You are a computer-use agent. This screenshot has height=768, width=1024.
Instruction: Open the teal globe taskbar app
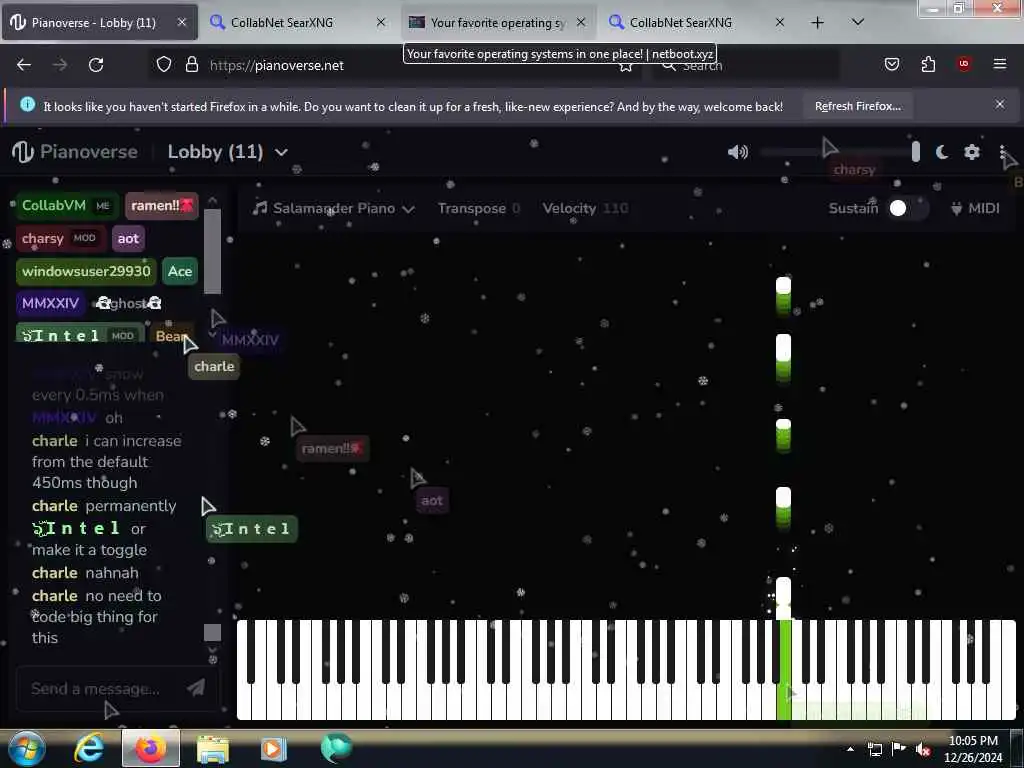336,748
